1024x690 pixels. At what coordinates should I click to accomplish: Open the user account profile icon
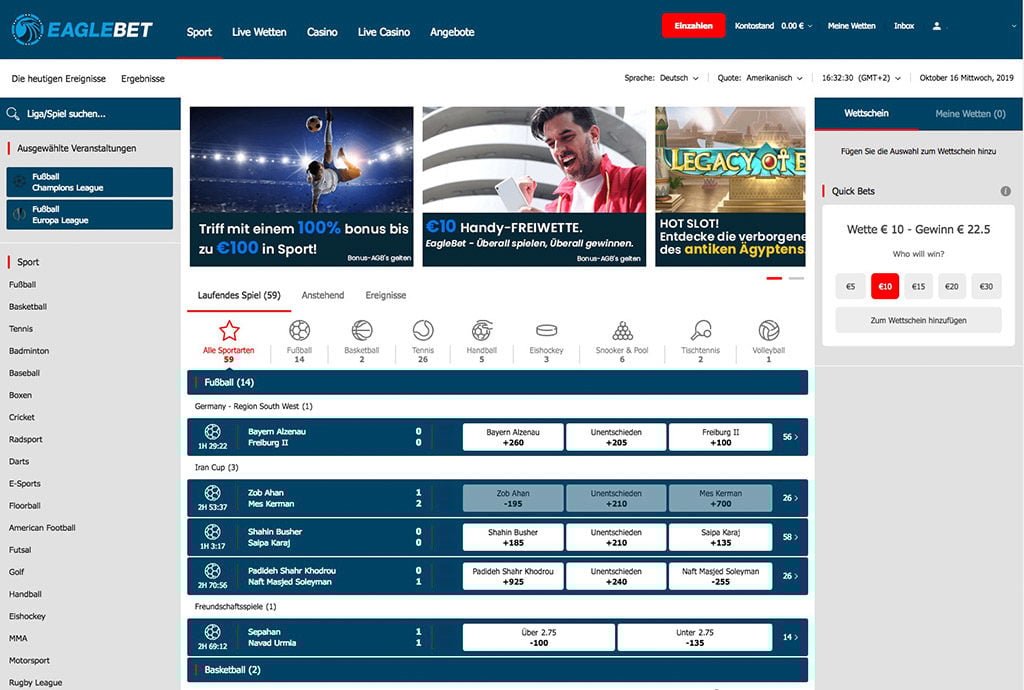point(936,26)
